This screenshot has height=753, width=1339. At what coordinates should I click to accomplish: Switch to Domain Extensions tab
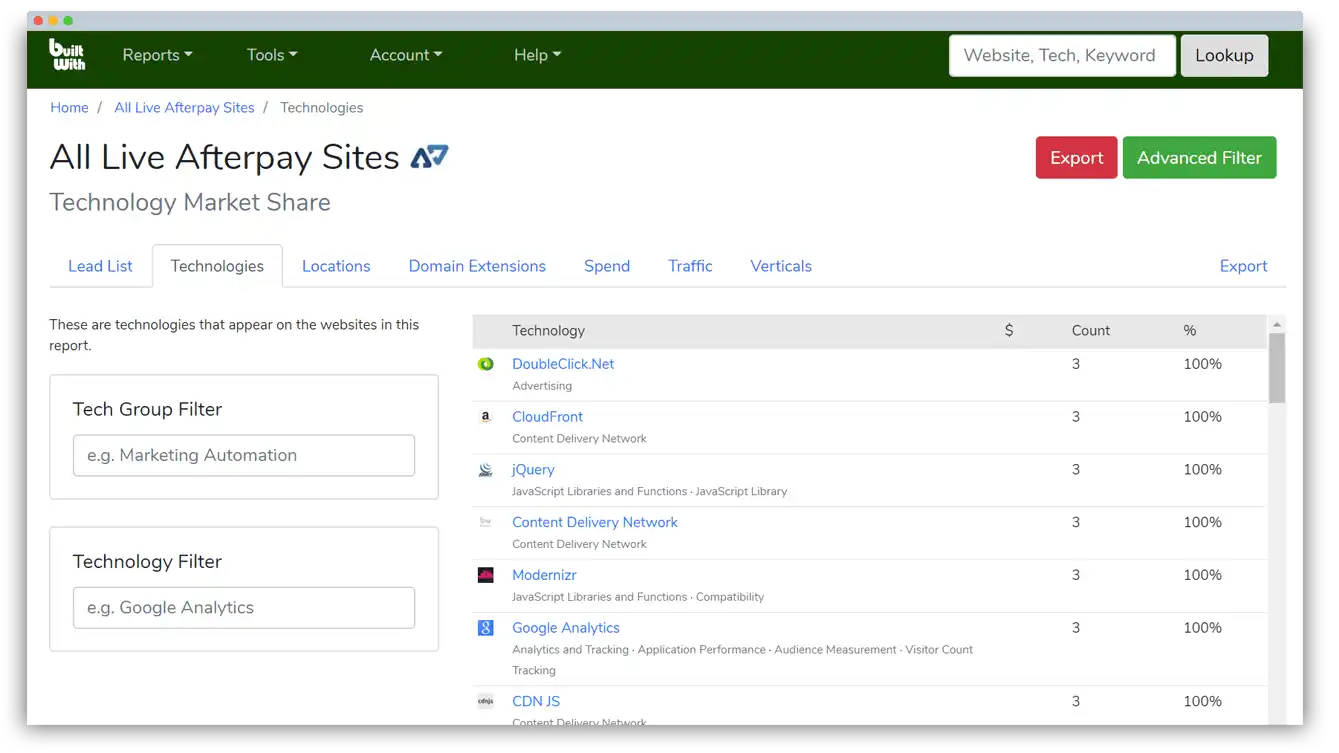pos(477,266)
